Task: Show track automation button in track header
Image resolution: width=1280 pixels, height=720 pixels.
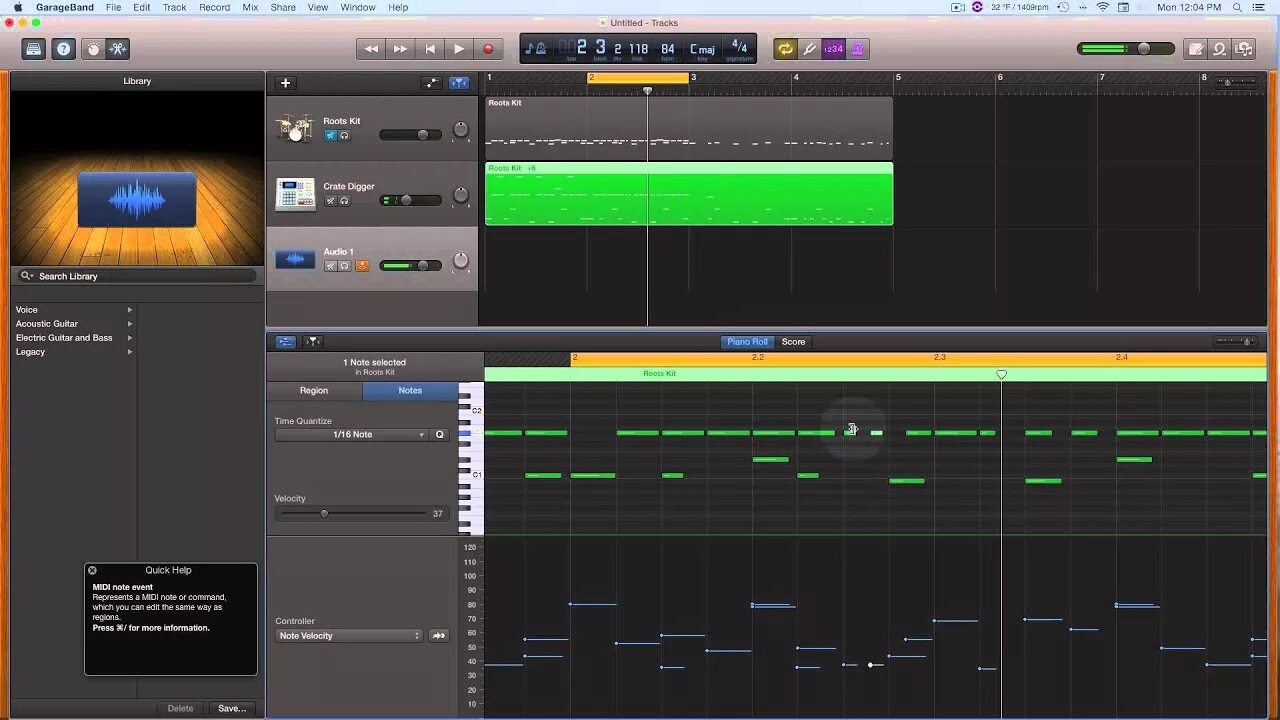Action: 431,83
